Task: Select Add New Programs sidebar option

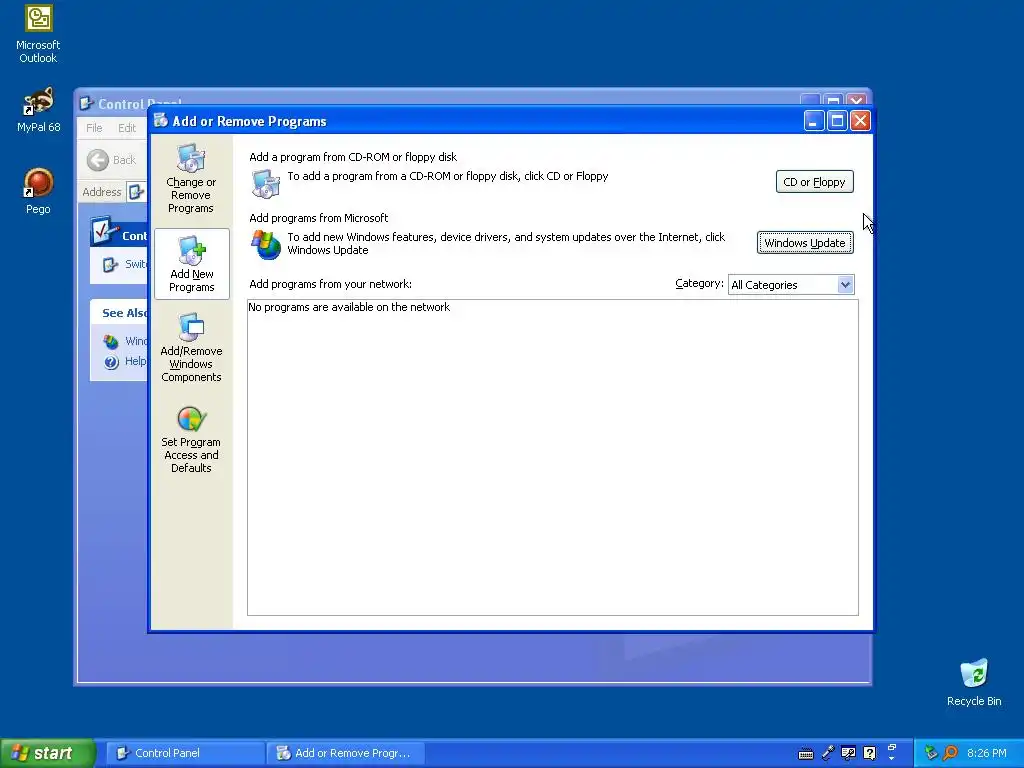Action: pyautogui.click(x=191, y=264)
